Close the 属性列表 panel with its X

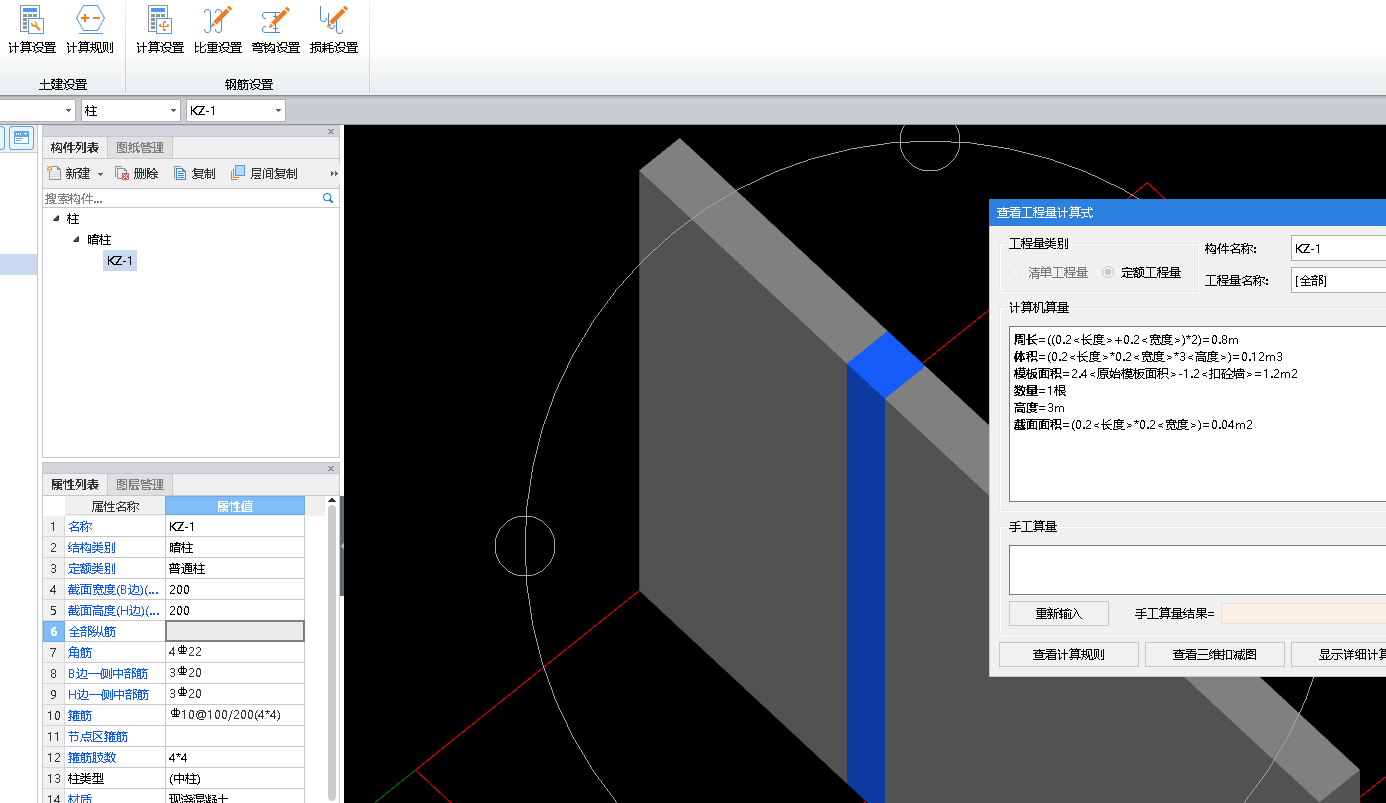(x=331, y=468)
